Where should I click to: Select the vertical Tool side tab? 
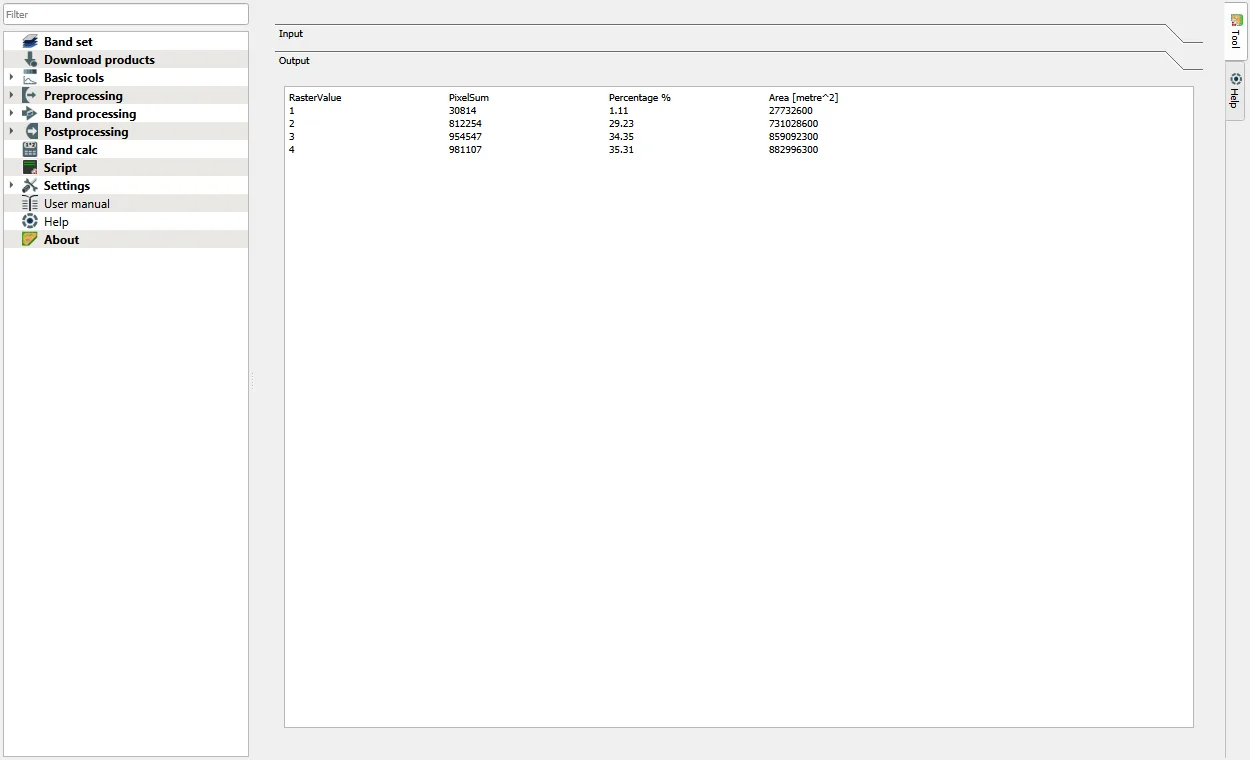point(1236,31)
